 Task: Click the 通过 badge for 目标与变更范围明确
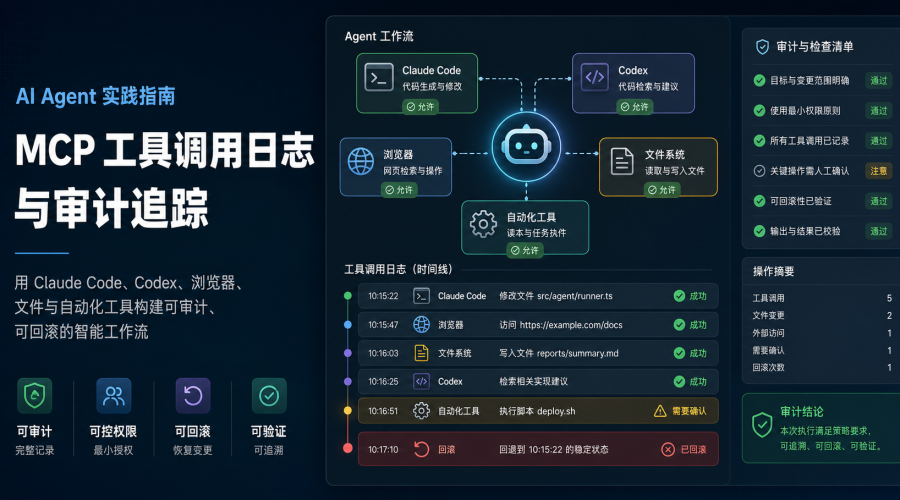(878, 80)
